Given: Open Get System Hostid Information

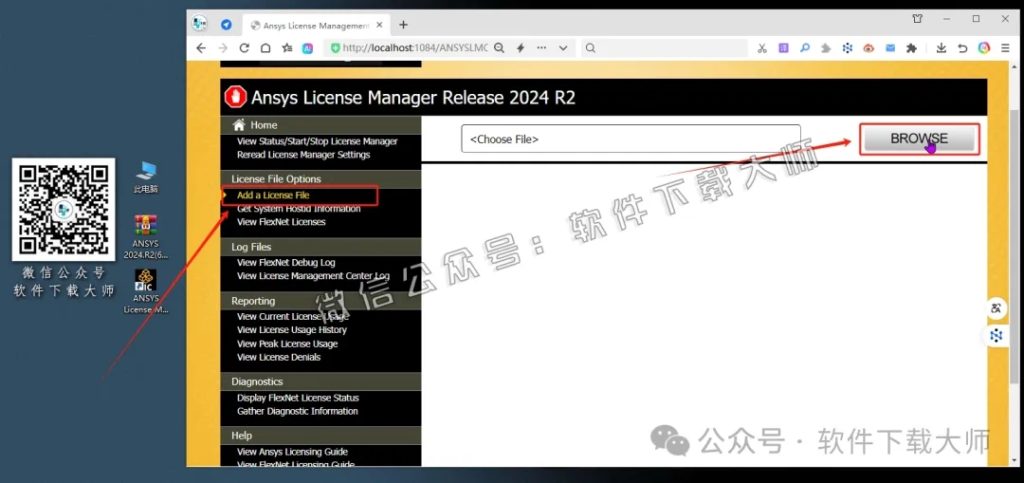Looking at the screenshot, I should coord(299,209).
